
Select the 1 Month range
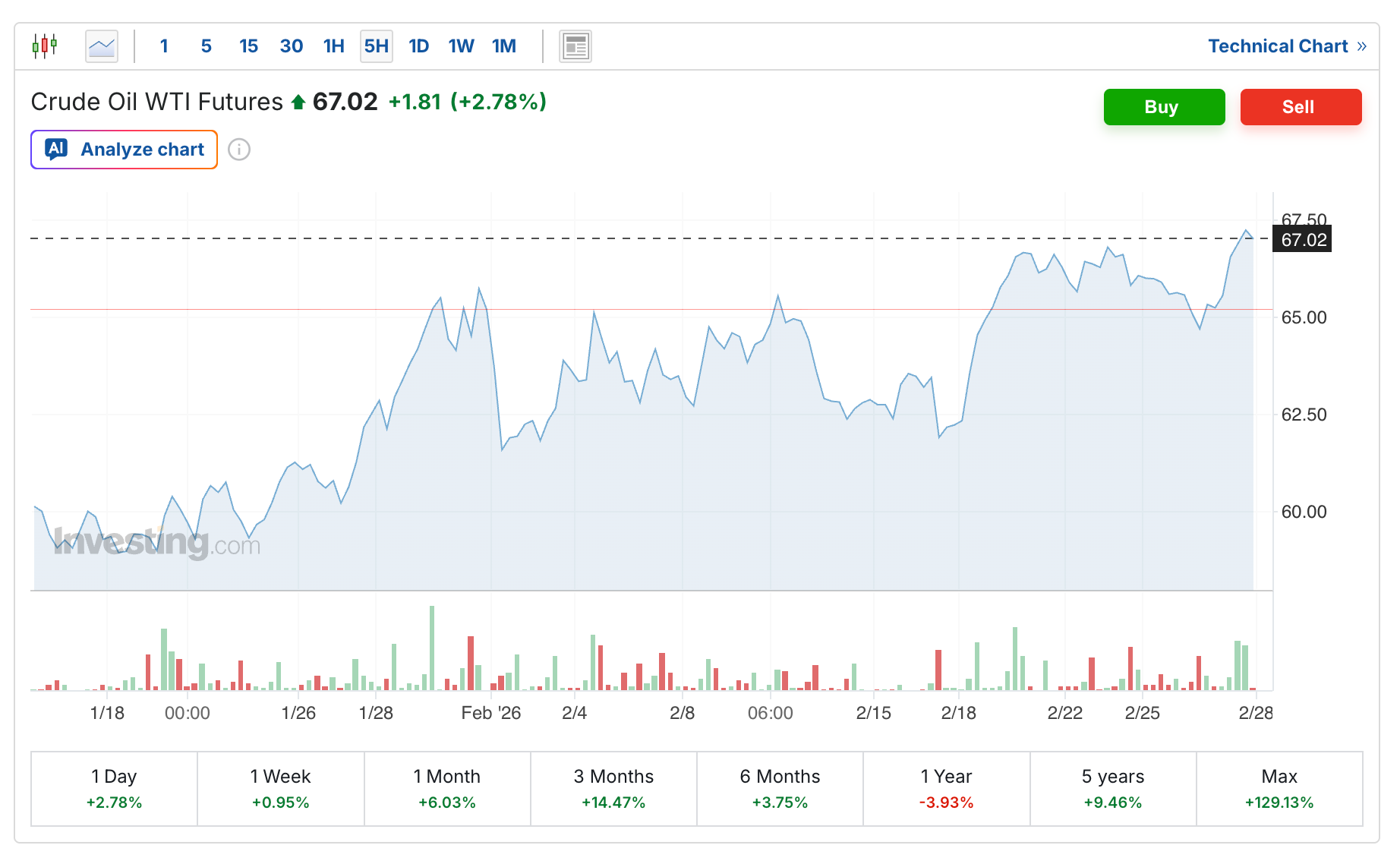coord(447,789)
